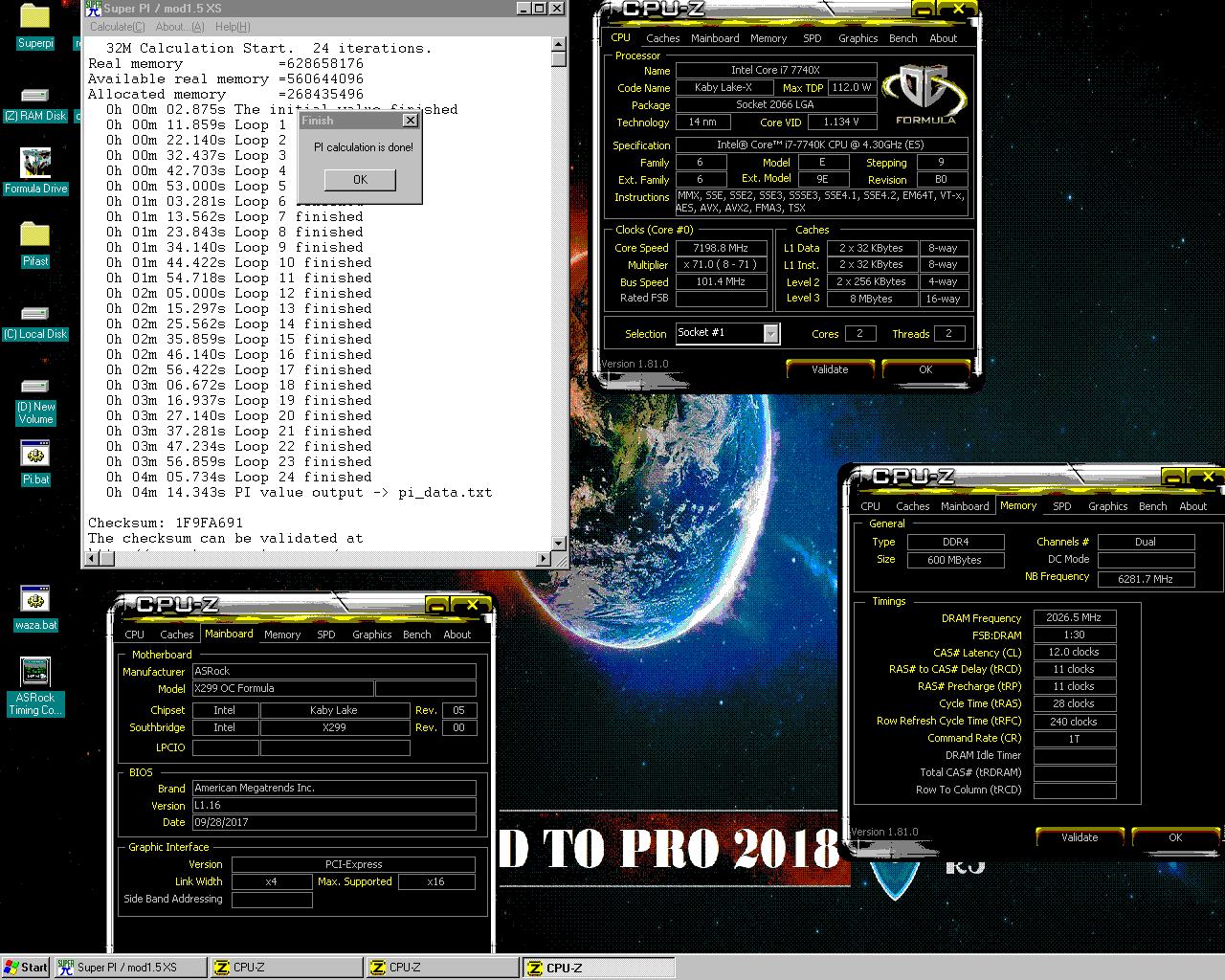Click OK in CPU-Z Memory window
The width and height of the screenshot is (1225, 980).
pos(1175,837)
